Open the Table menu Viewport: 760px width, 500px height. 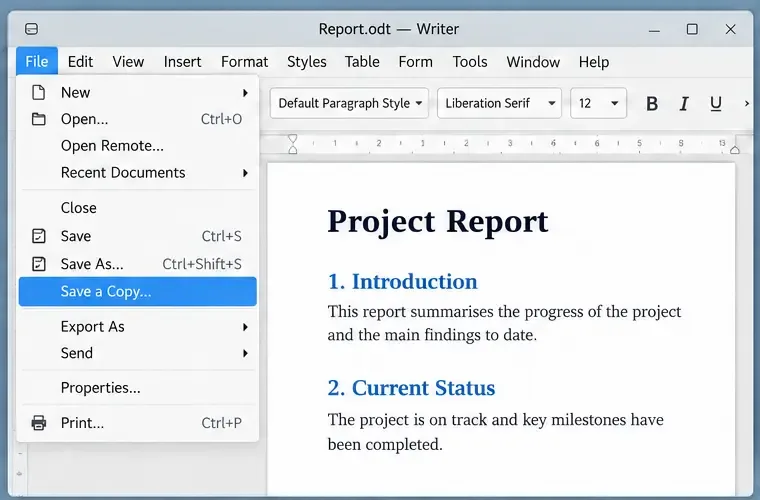pyautogui.click(x=362, y=62)
